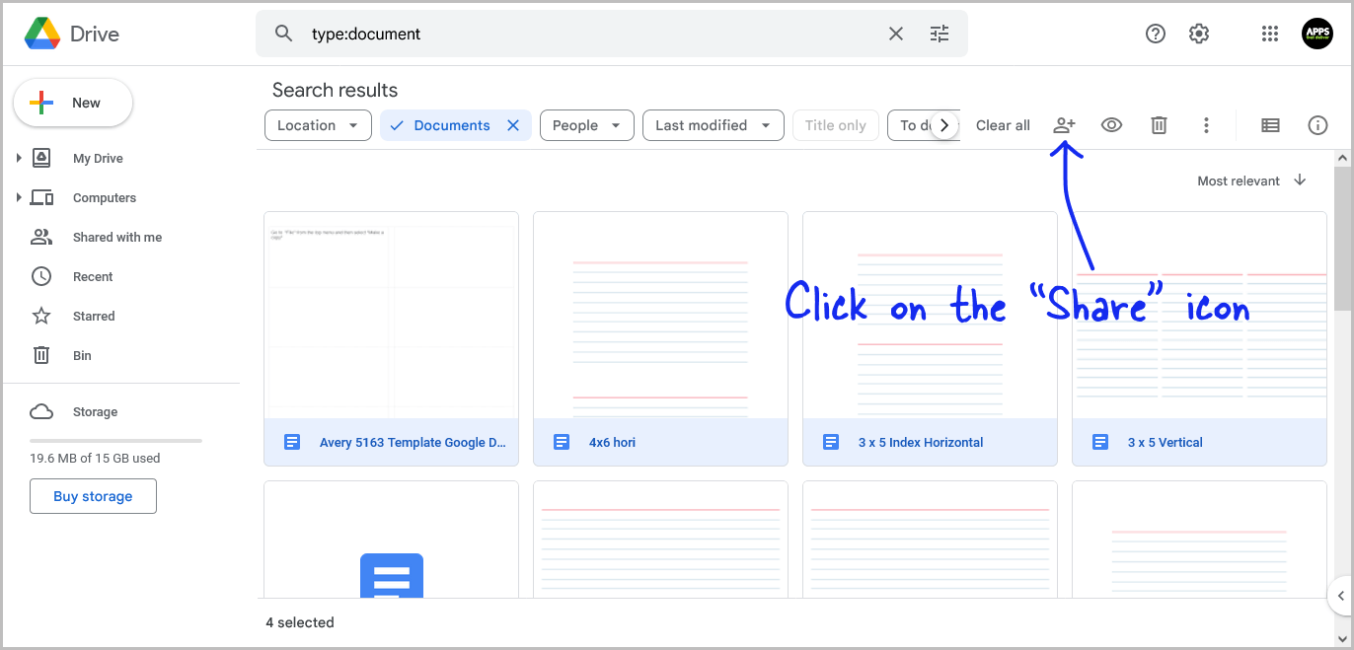The image size is (1354, 650).
Task: Switch to list layout view
Action: [x=1270, y=125]
